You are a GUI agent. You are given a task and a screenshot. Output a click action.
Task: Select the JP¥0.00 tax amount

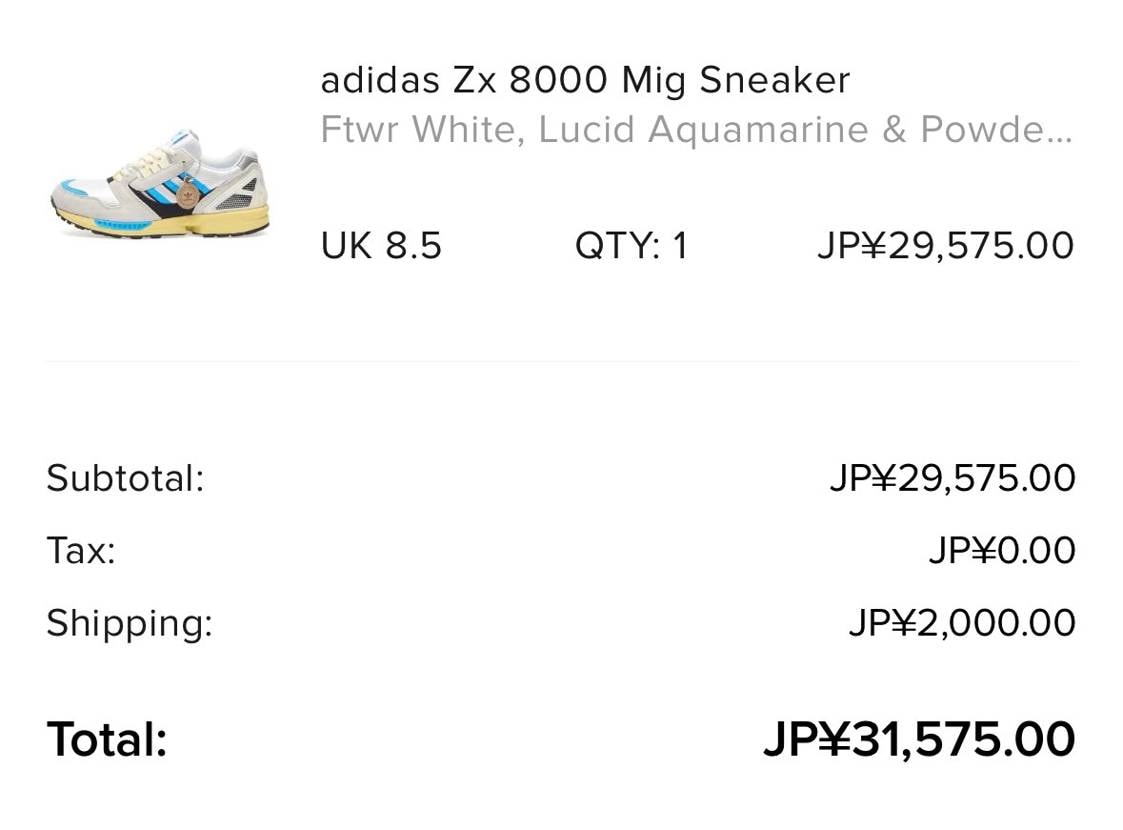pos(1001,551)
